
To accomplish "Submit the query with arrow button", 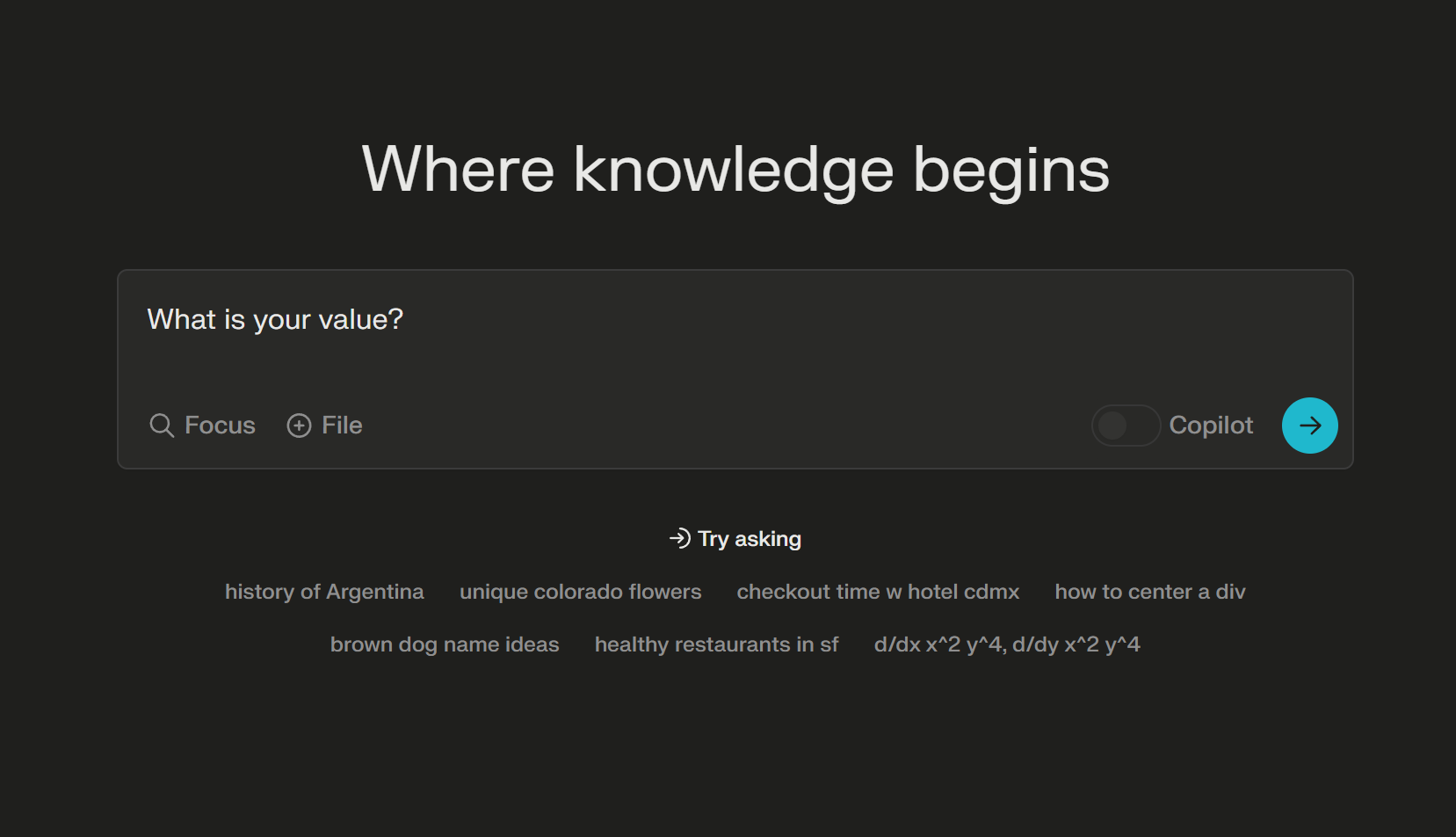I will tap(1309, 426).
